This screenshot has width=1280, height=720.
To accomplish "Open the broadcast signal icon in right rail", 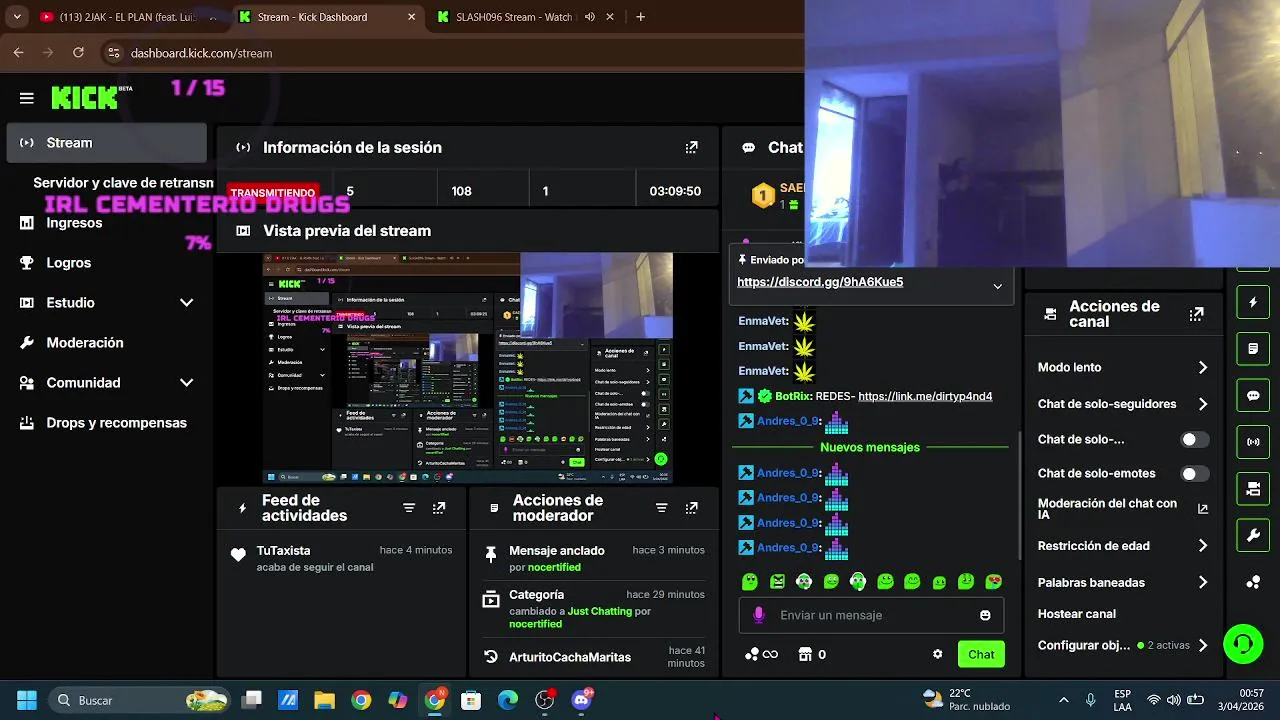I will [x=1253, y=442].
